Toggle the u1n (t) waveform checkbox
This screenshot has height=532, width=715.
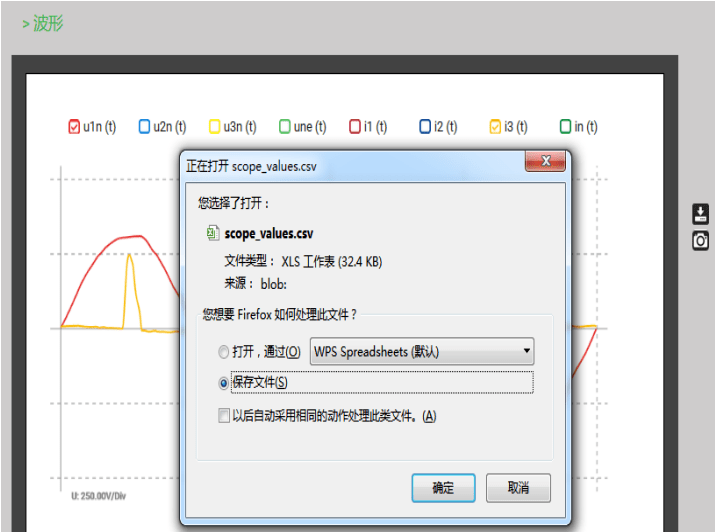coord(74,127)
